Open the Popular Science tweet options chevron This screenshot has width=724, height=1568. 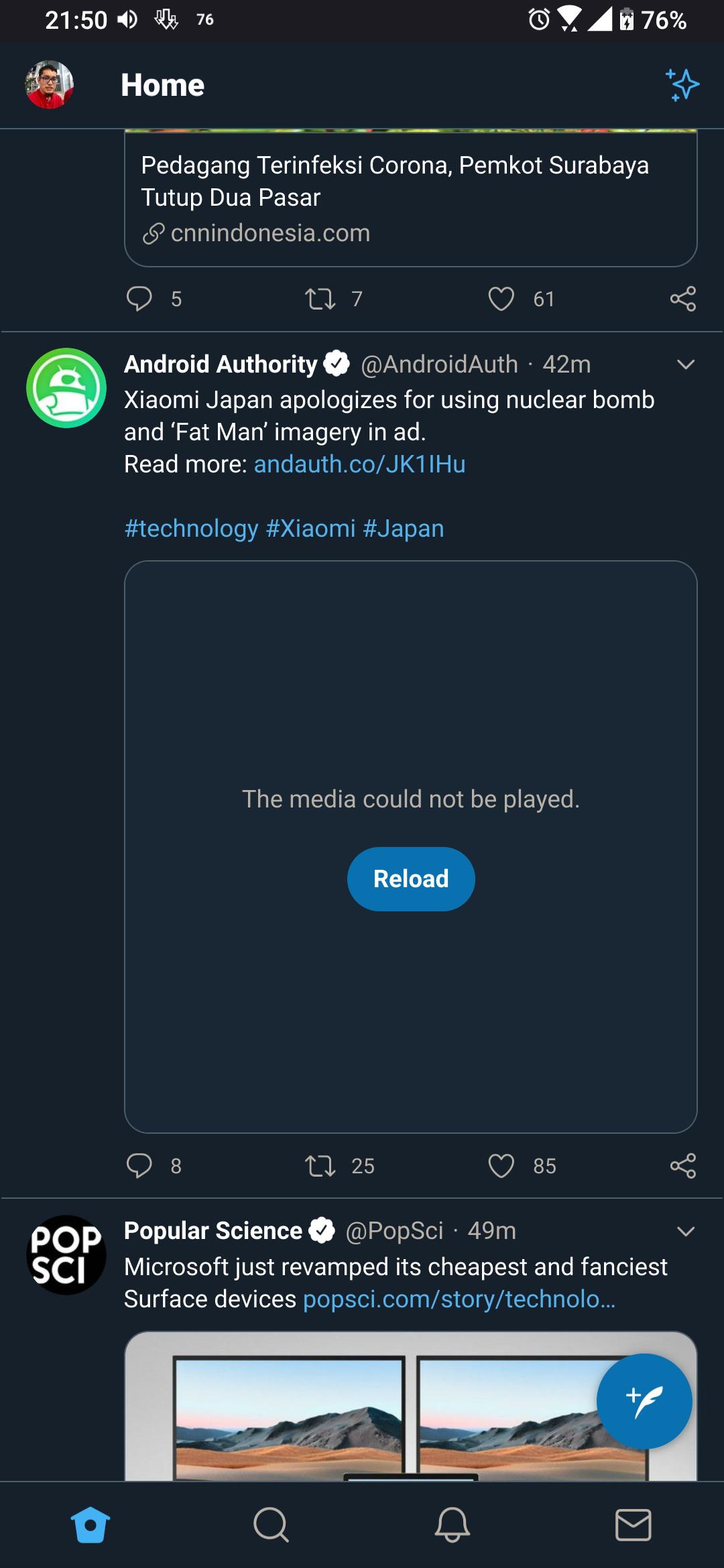coord(684,1231)
